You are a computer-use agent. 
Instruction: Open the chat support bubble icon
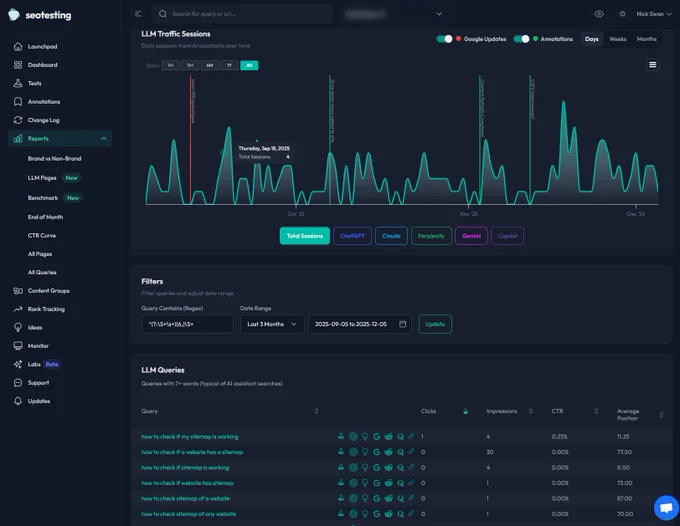[x=666, y=507]
